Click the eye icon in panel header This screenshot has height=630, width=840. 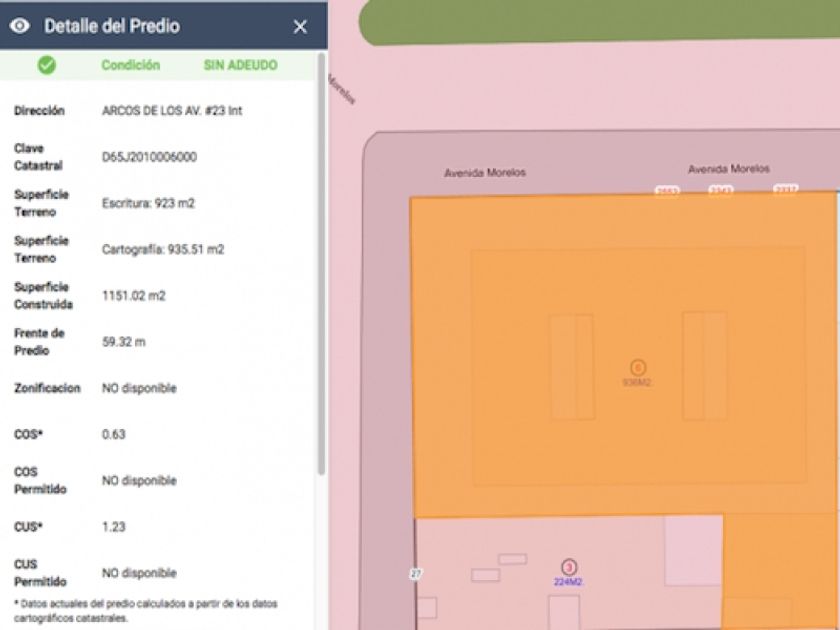[20, 26]
